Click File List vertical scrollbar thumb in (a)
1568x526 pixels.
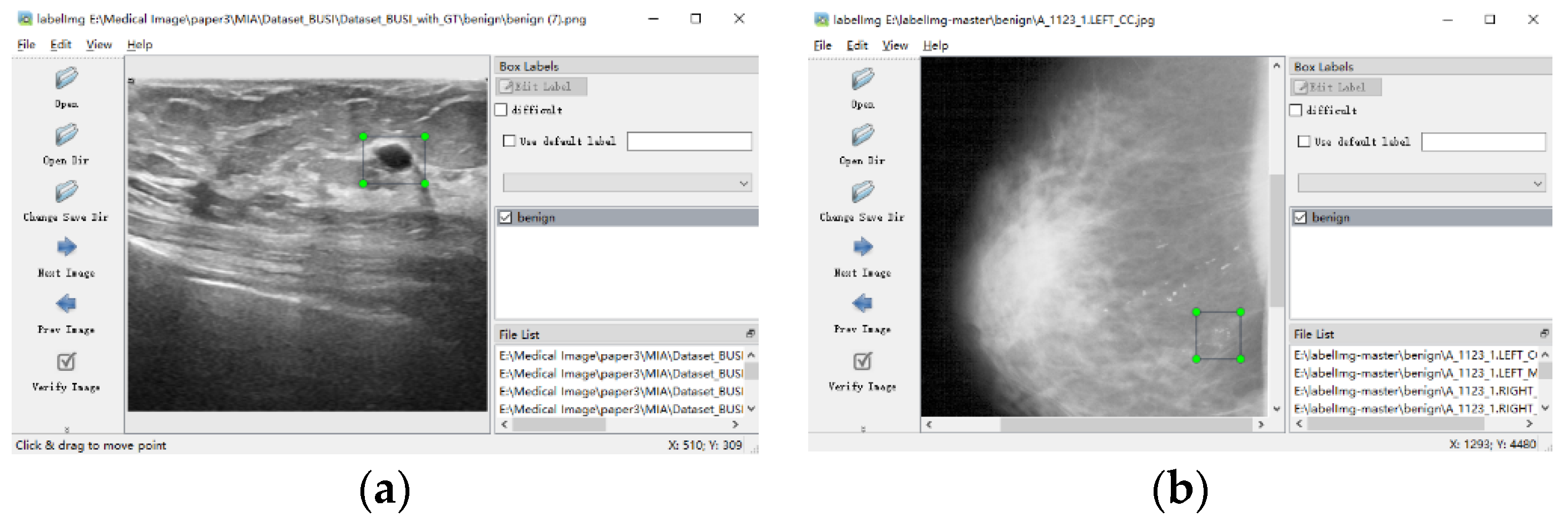pyautogui.click(x=752, y=371)
